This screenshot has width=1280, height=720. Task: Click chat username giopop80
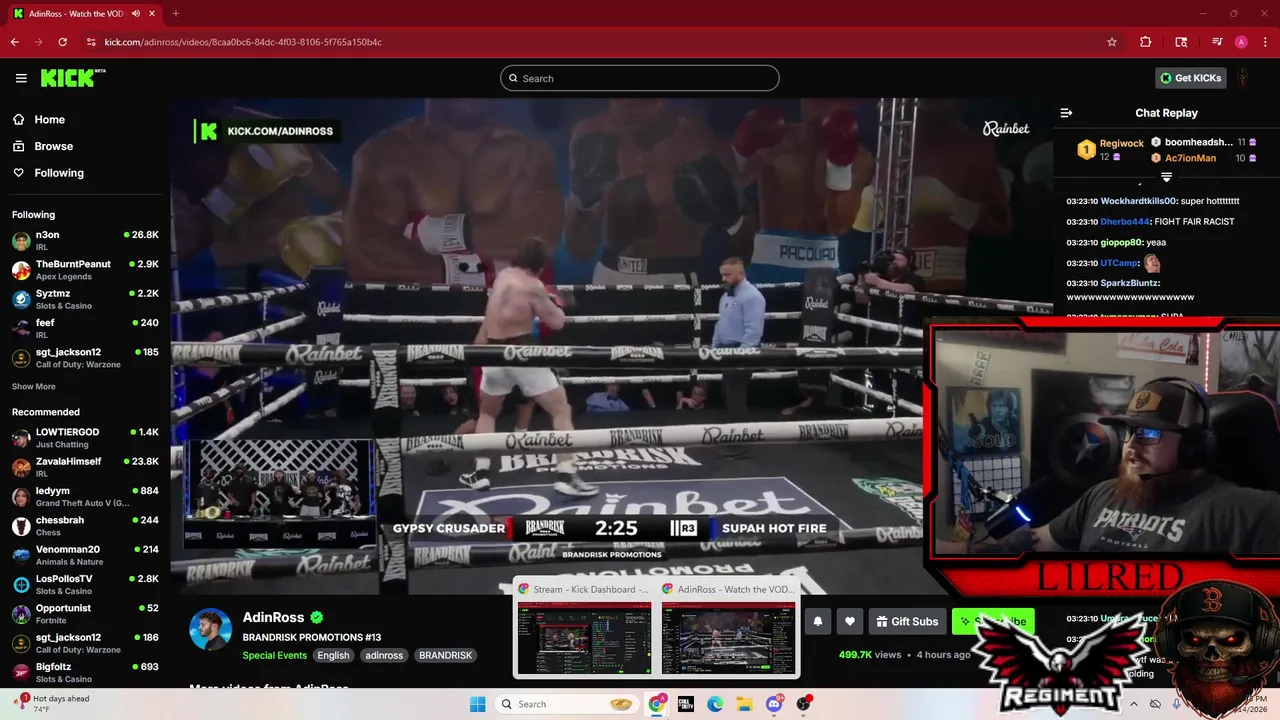(x=1121, y=242)
